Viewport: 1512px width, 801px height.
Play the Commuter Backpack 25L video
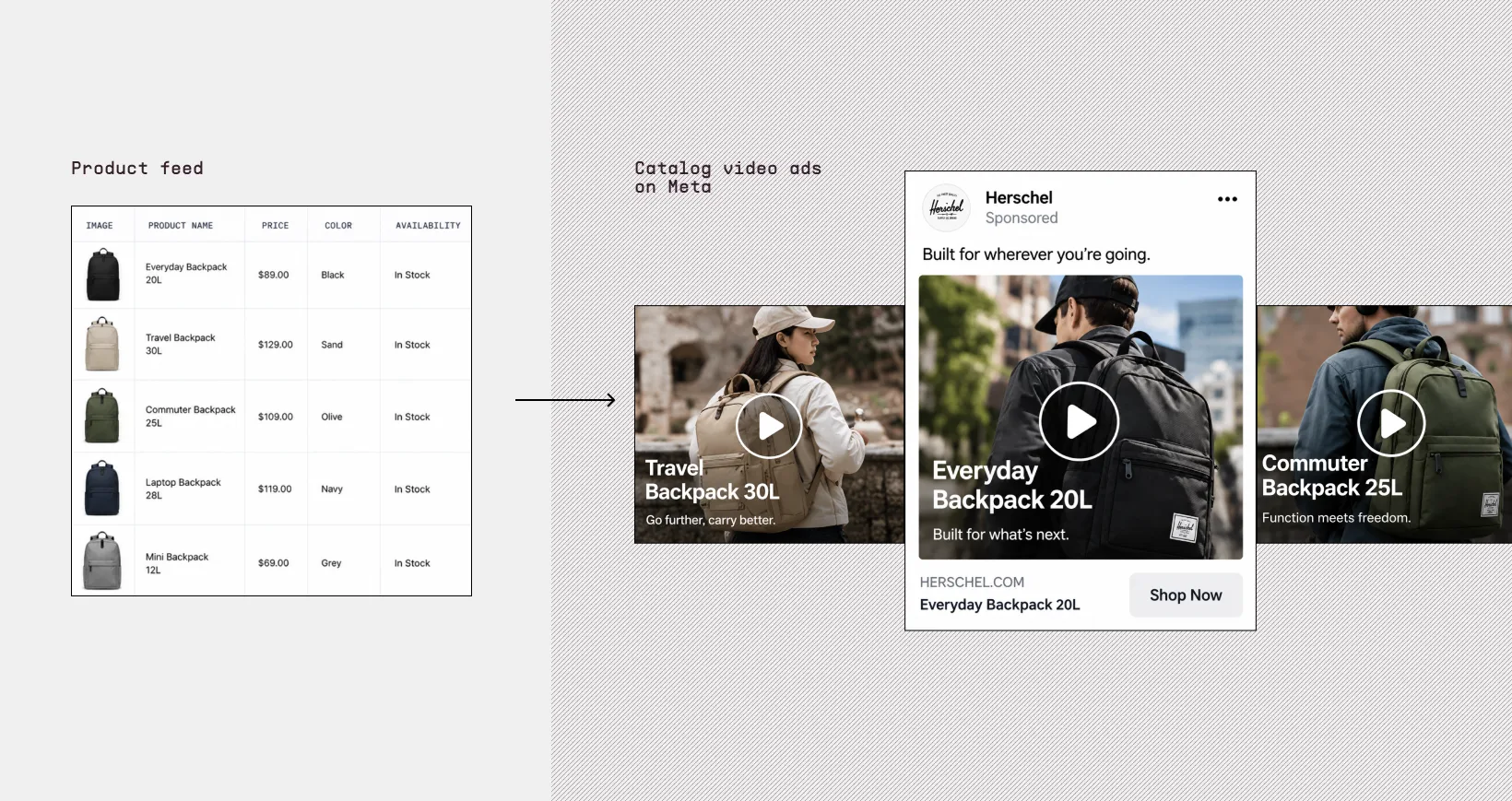(x=1391, y=423)
